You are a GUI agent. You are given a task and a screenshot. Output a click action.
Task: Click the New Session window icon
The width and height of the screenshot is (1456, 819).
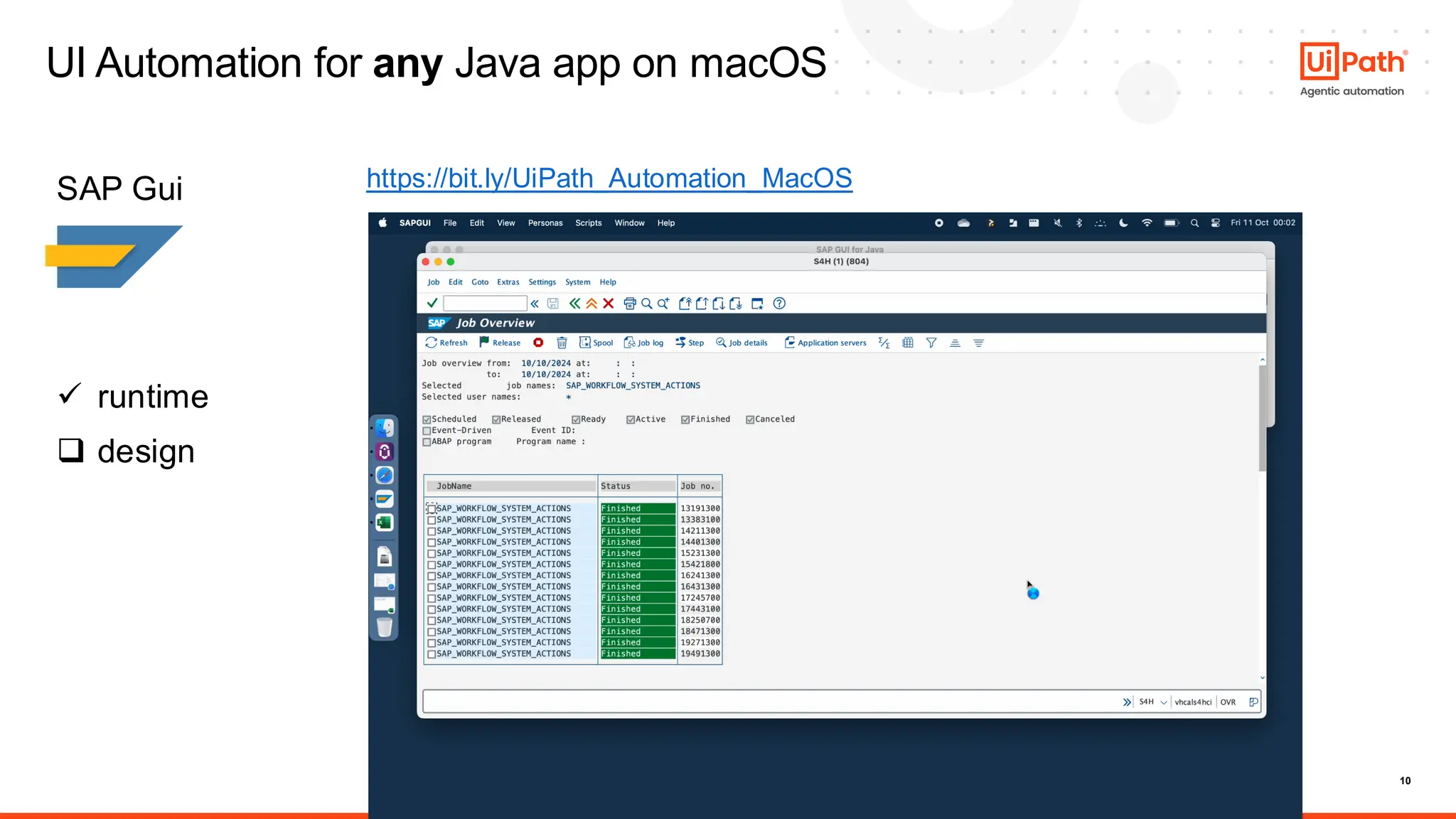pos(757,304)
